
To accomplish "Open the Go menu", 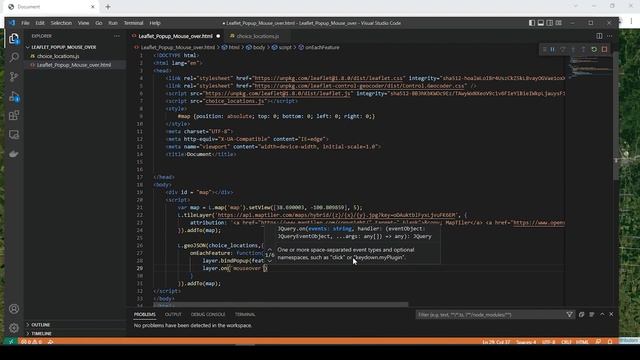I will click(99, 23).
